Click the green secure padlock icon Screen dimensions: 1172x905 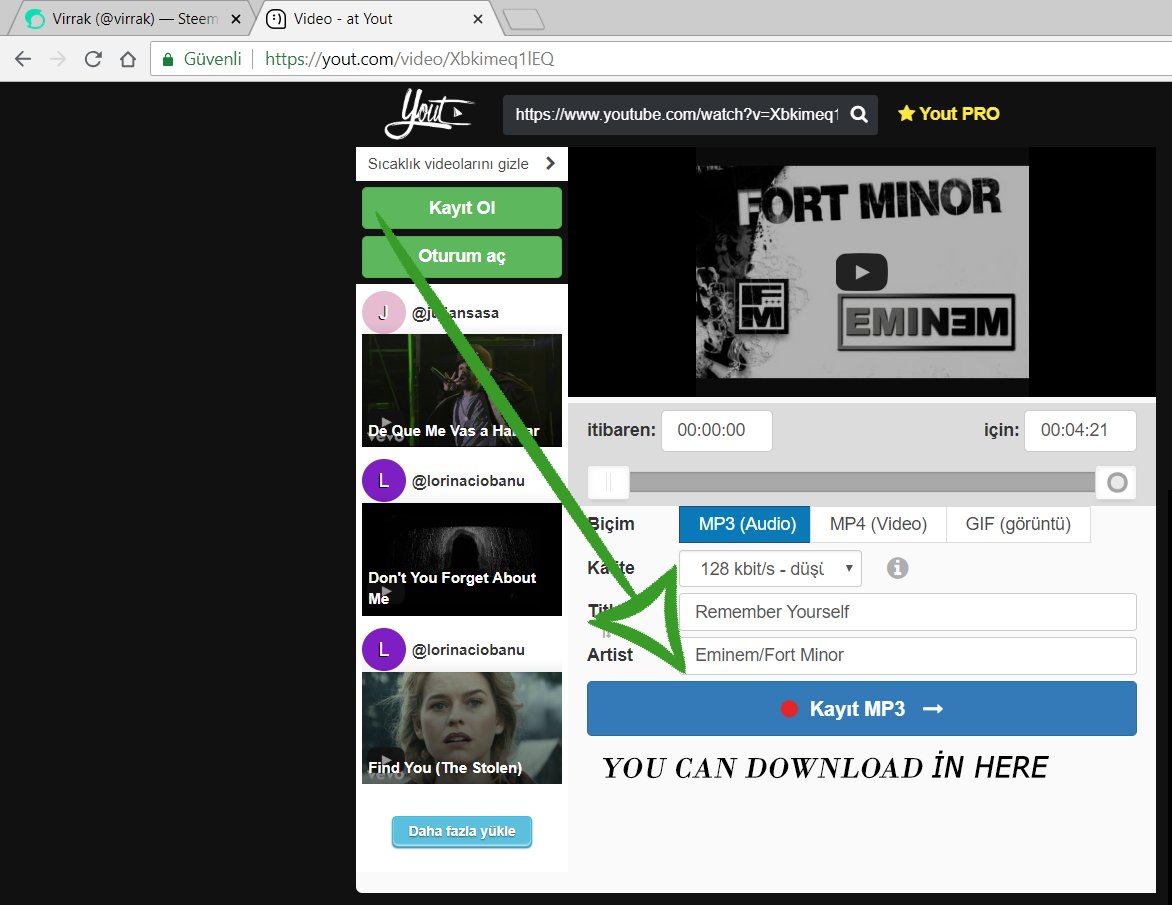point(168,59)
